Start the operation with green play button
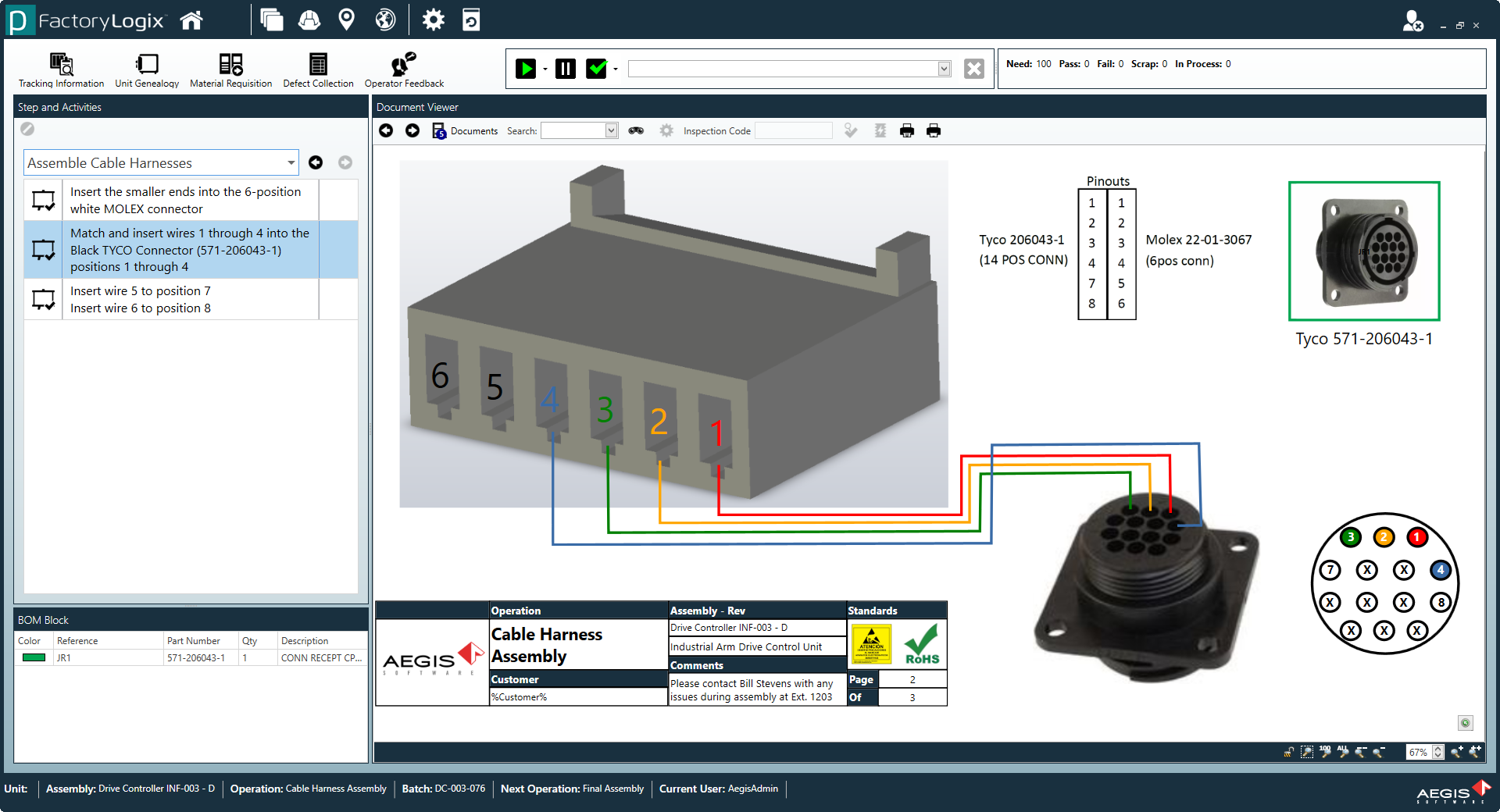This screenshot has width=1500, height=812. click(526, 69)
